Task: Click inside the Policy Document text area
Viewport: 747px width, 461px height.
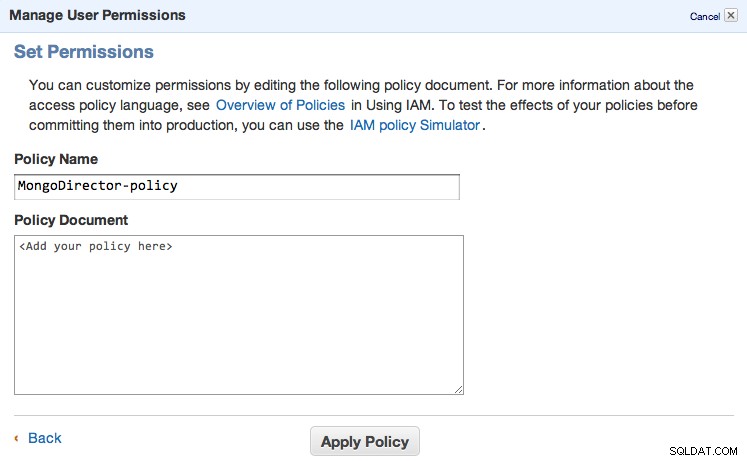Action: point(239,315)
